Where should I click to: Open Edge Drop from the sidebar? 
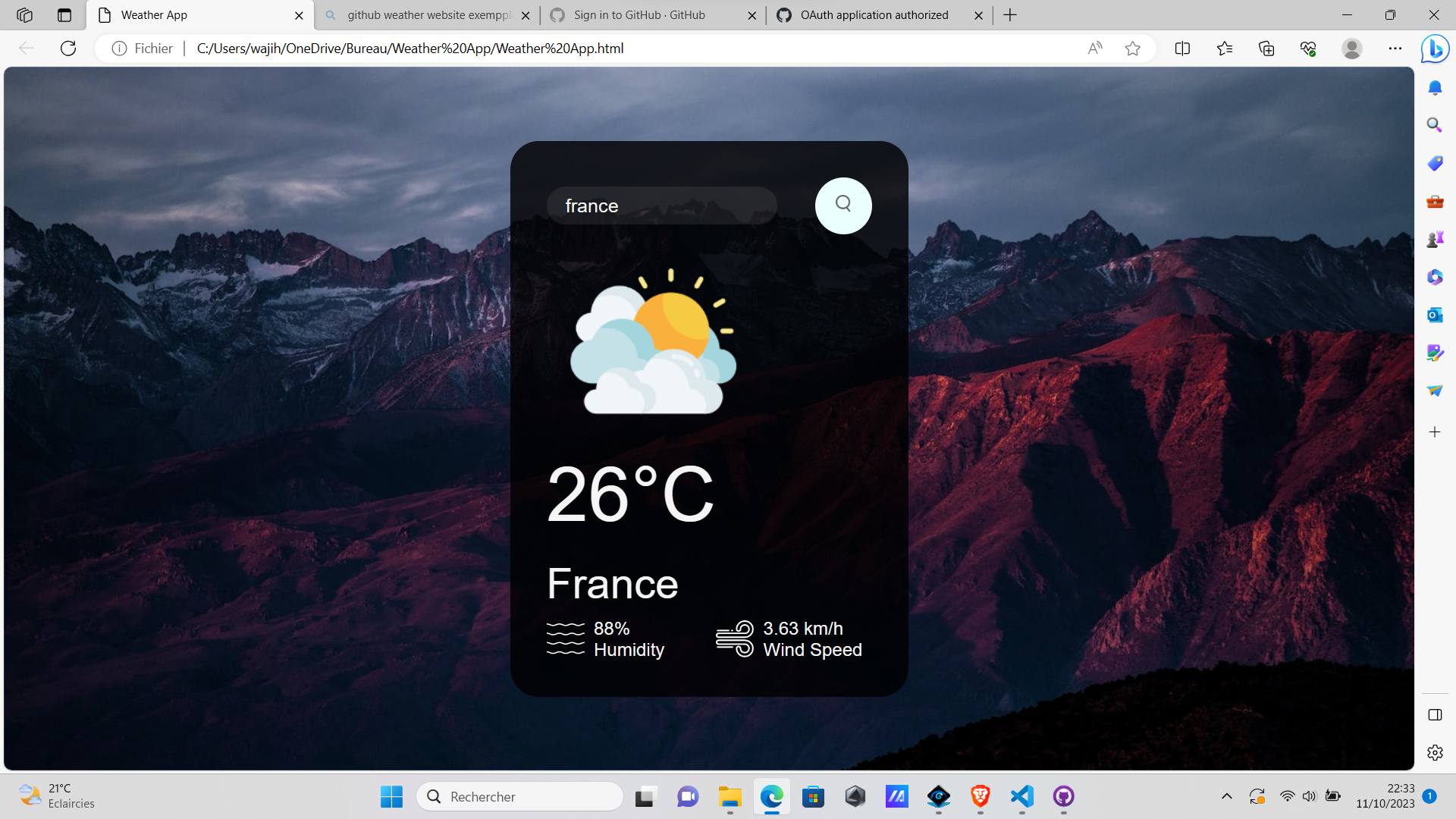[x=1435, y=390]
